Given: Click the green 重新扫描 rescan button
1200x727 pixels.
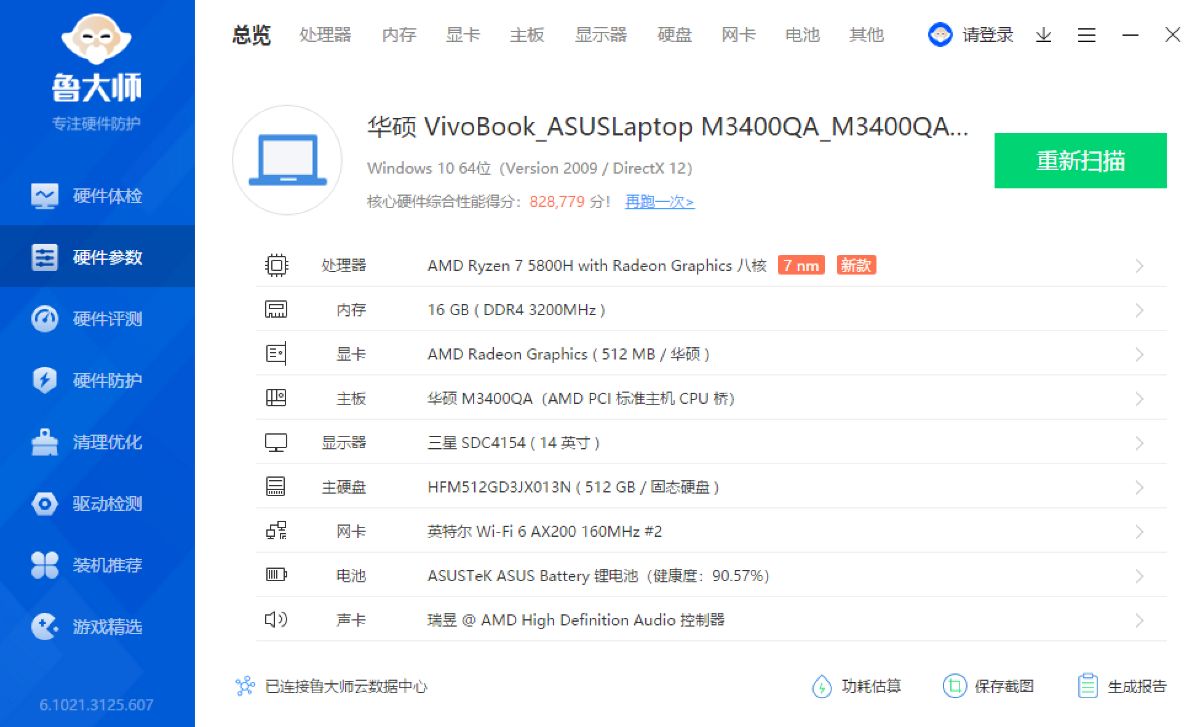Looking at the screenshot, I should click(1081, 160).
